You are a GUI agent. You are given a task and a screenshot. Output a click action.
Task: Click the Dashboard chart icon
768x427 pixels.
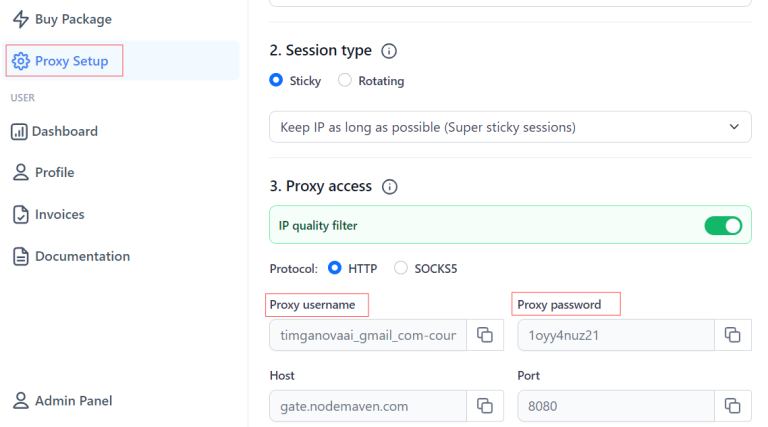coord(20,131)
